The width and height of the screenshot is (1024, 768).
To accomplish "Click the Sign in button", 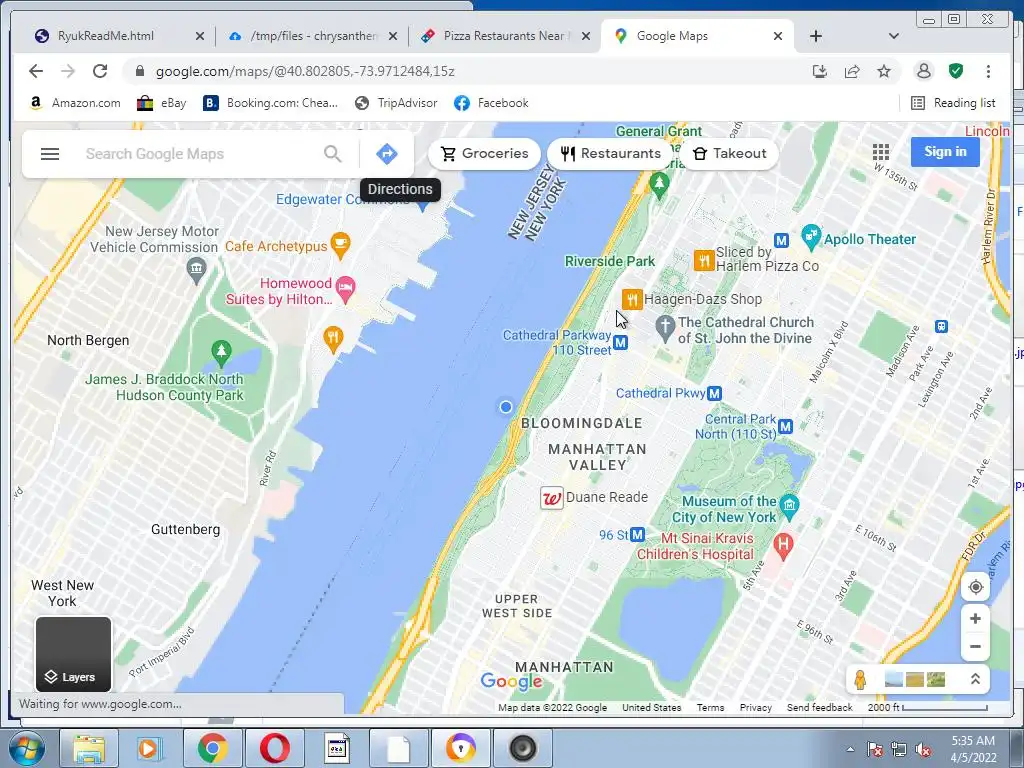I will coord(945,152).
